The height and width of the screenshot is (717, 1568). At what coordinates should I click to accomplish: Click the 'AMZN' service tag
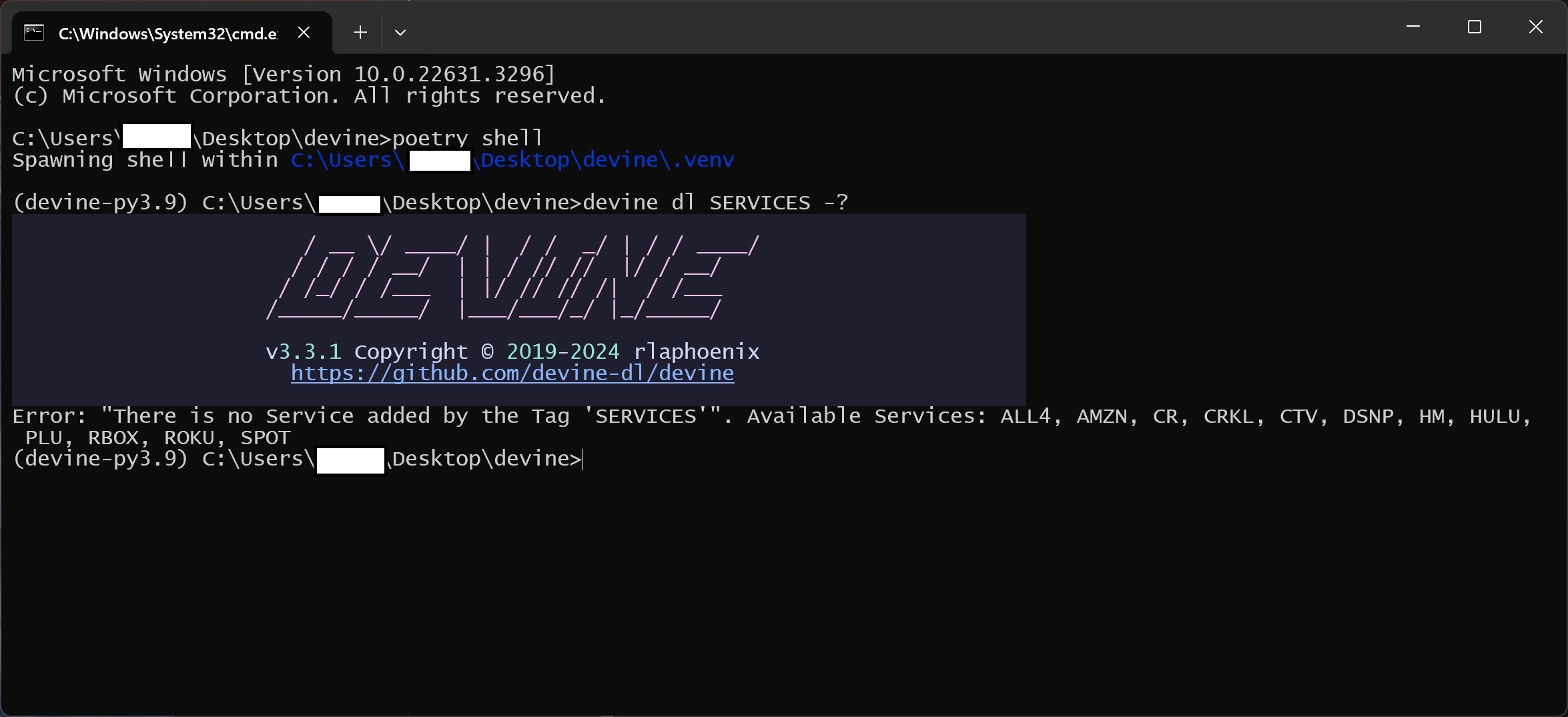1102,416
